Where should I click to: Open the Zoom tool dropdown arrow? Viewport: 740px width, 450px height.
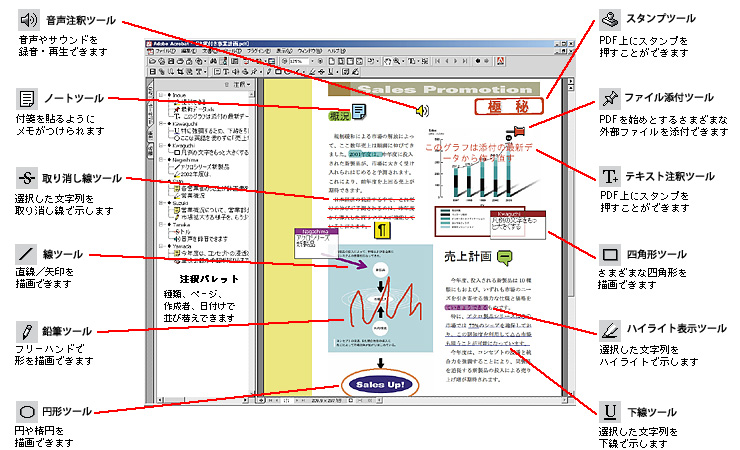pyautogui.click(x=404, y=61)
